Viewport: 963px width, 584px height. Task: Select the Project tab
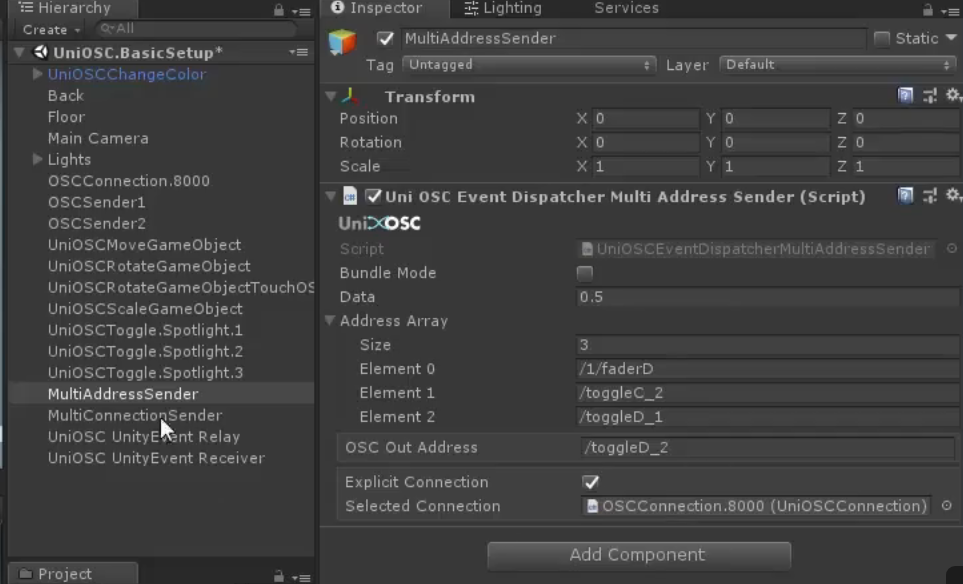tap(73, 574)
